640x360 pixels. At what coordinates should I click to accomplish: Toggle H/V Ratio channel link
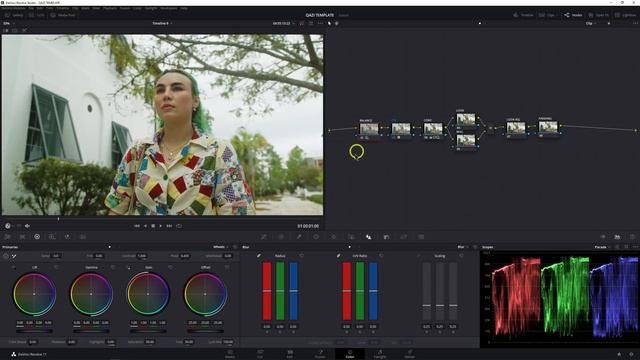338,256
